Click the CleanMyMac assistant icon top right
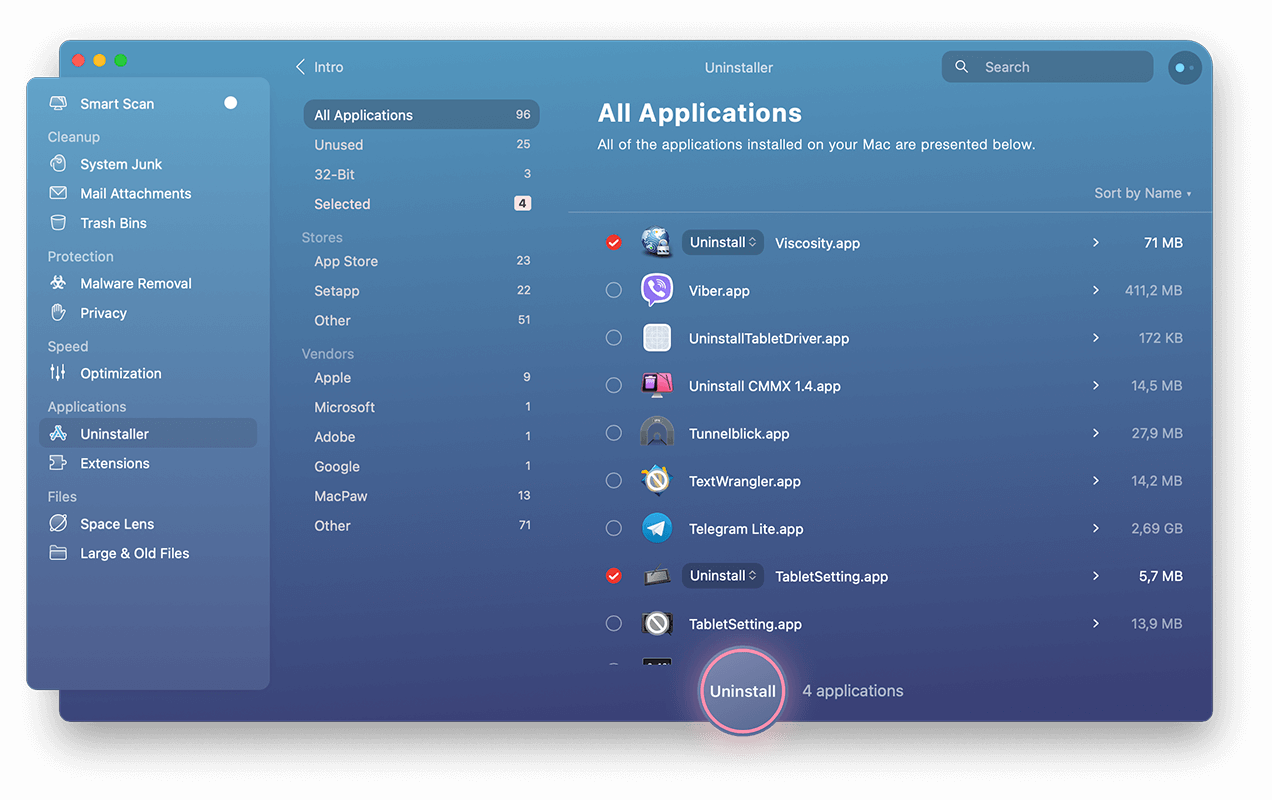Image resolution: width=1272 pixels, height=800 pixels. (1184, 68)
